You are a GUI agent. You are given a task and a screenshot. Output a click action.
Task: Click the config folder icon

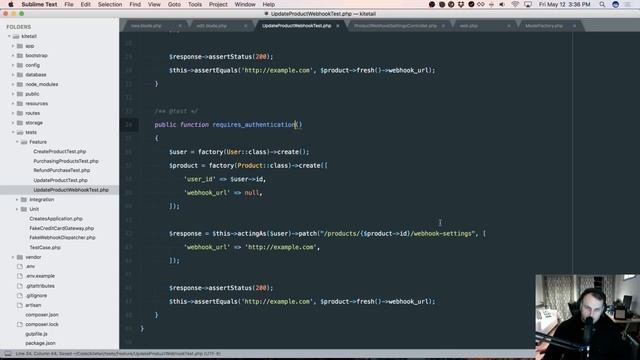point(20,65)
